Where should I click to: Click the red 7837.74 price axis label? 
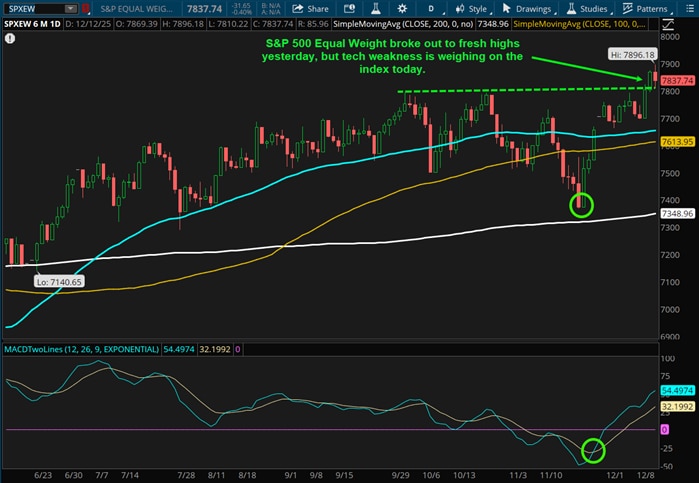tap(678, 81)
